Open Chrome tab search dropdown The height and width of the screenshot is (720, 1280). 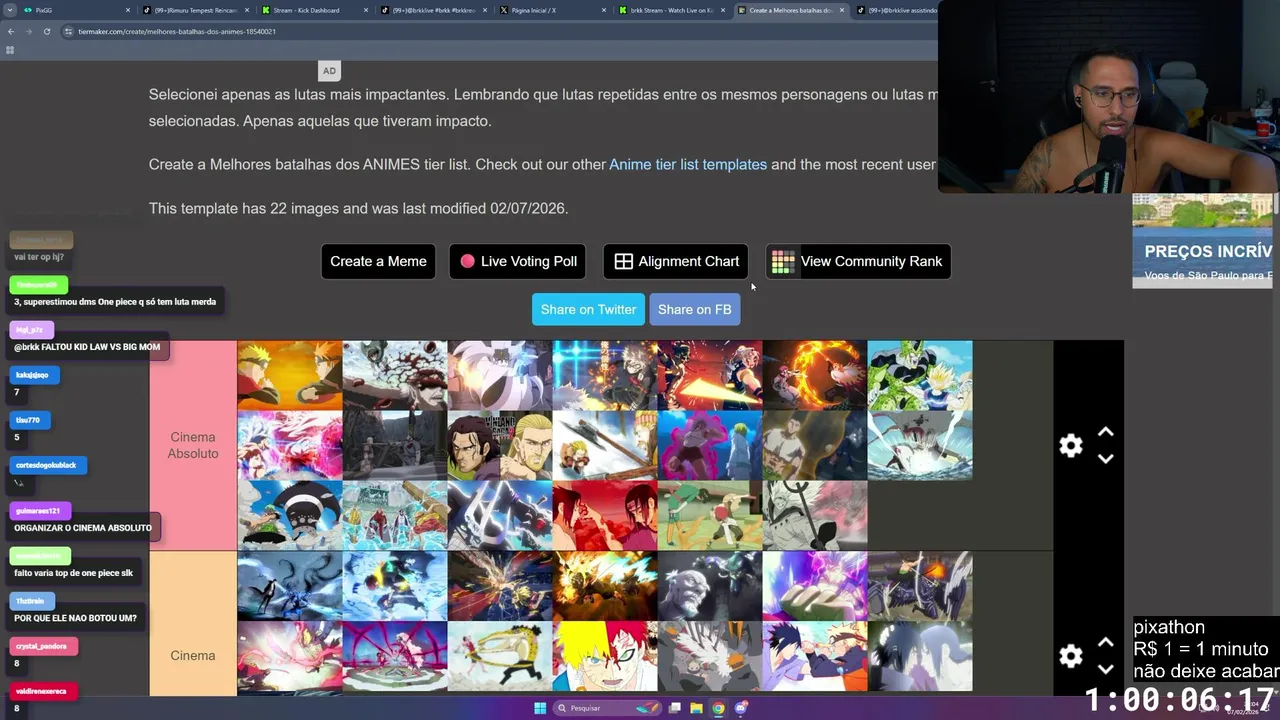11,10
